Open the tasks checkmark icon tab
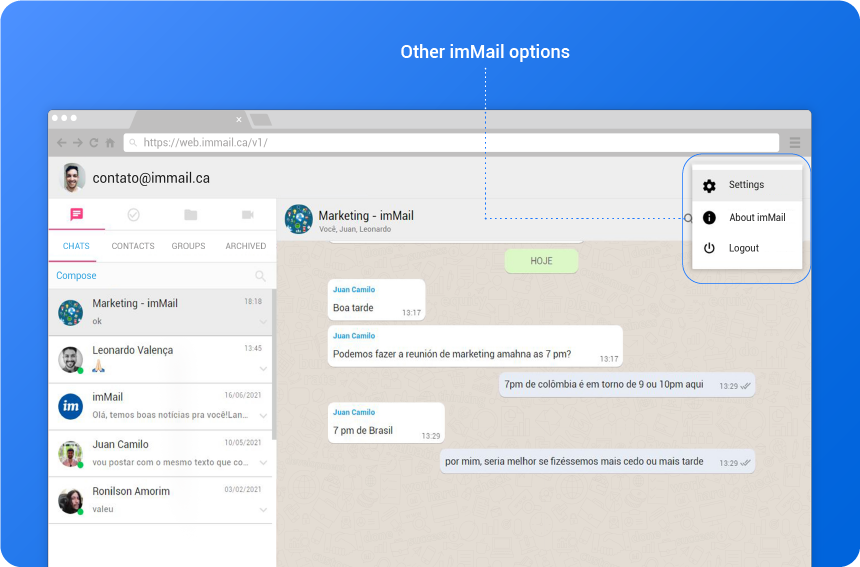Image resolution: width=860 pixels, height=567 pixels. point(133,214)
